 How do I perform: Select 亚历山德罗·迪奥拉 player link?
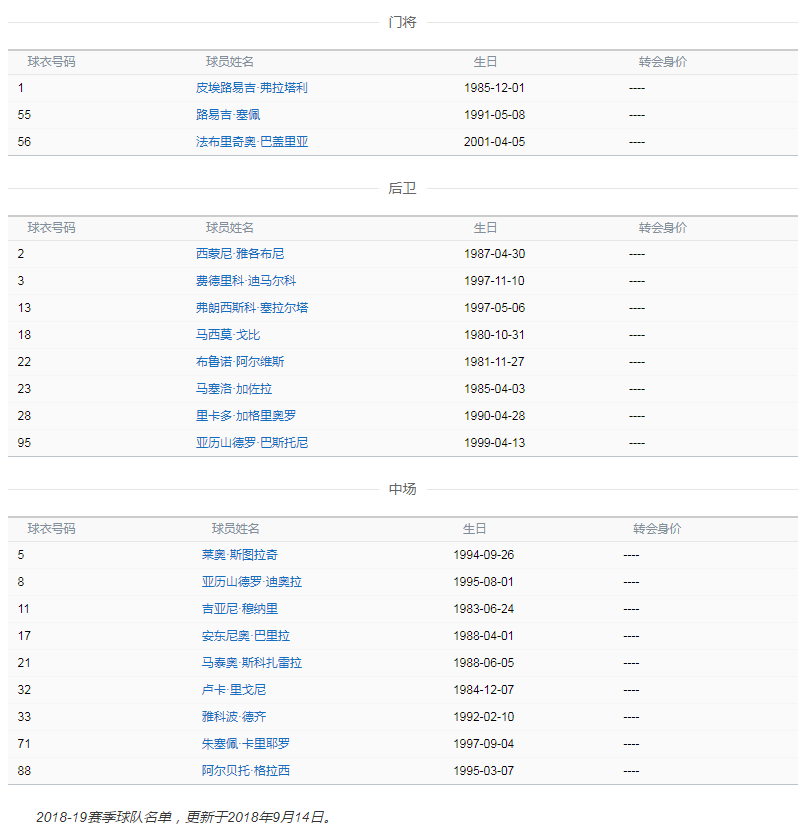(251, 582)
